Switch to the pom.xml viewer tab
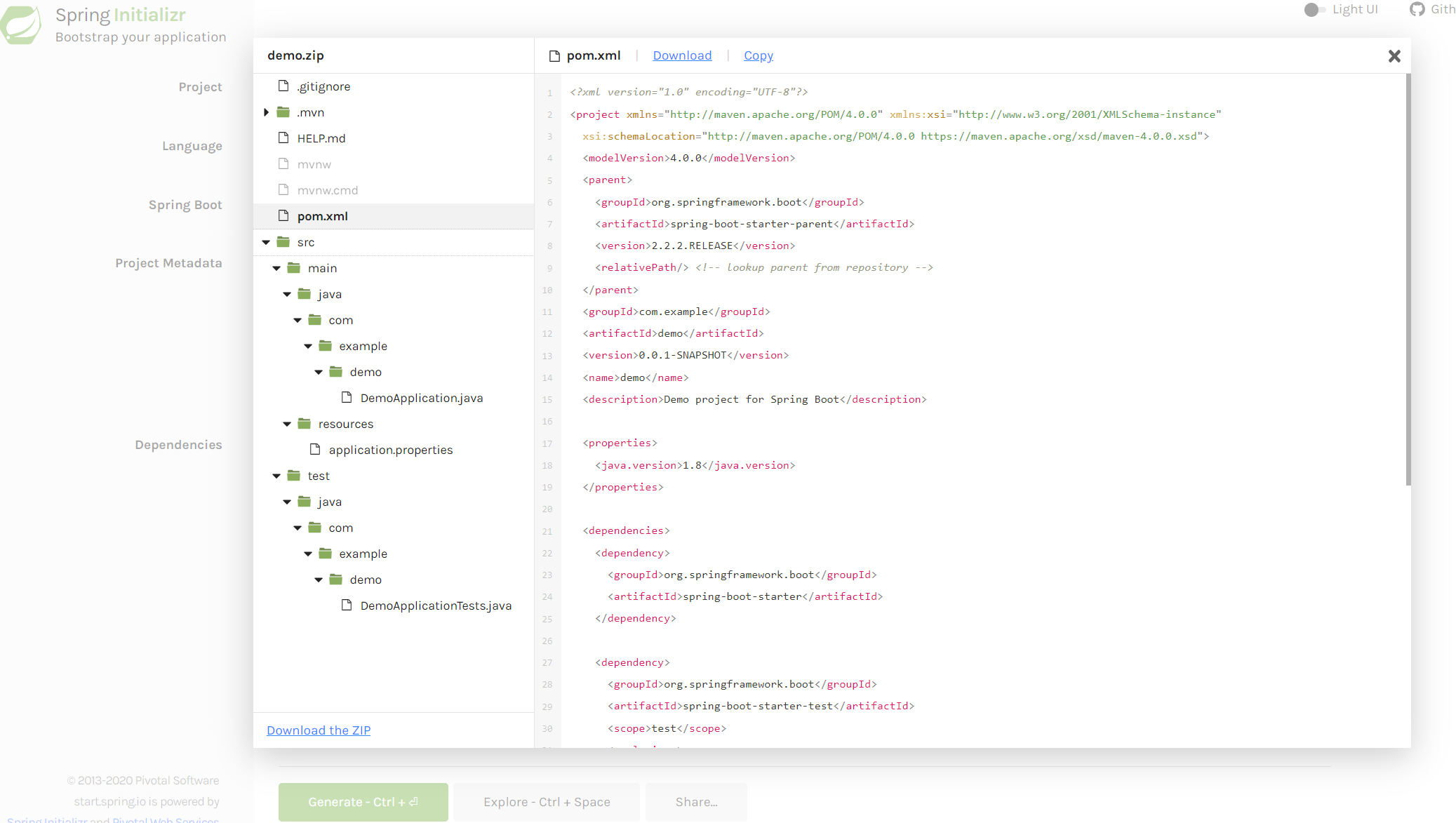1456x823 pixels. coord(594,55)
